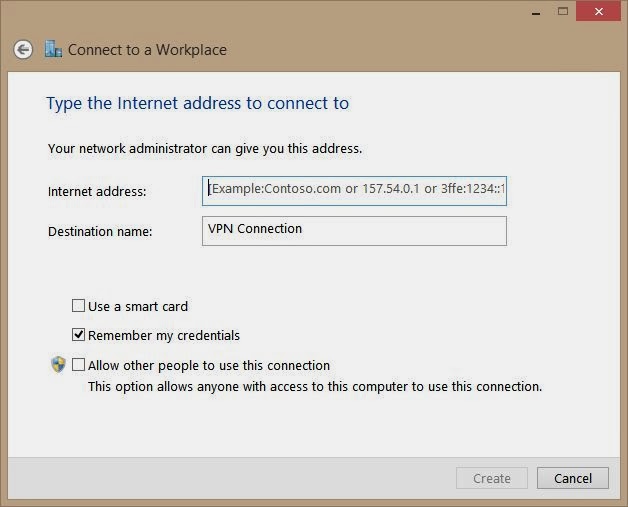Image resolution: width=628 pixels, height=507 pixels.
Task: Click the Destination name field with VPN Connection
Action: click(x=354, y=230)
